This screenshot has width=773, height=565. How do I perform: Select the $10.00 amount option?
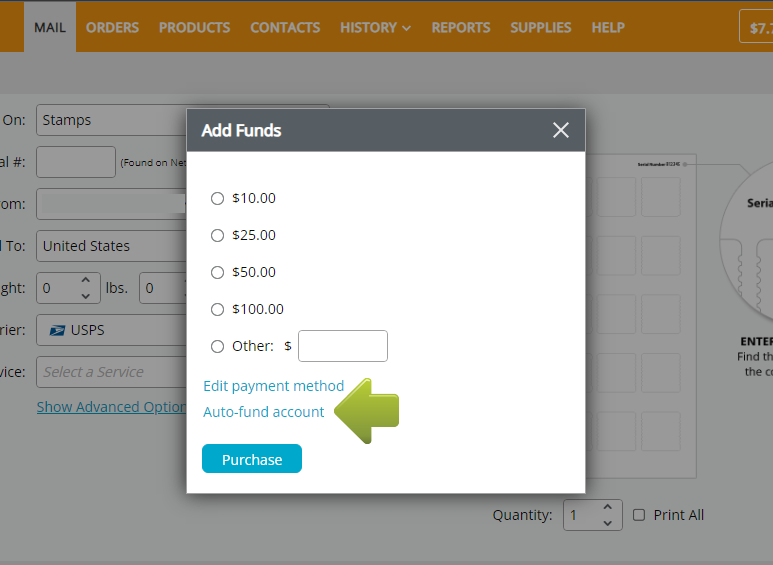tap(217, 198)
